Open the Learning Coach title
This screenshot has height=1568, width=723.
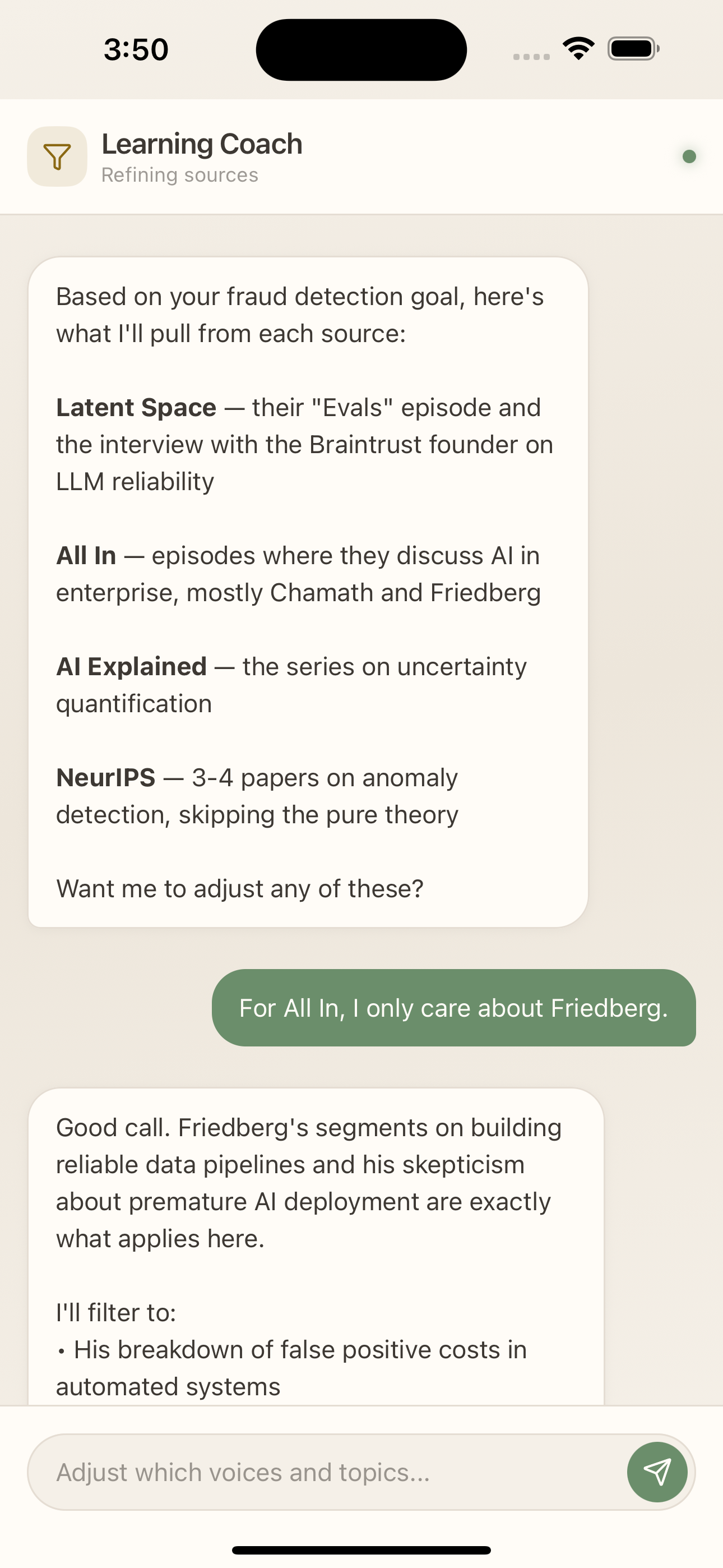point(202,144)
